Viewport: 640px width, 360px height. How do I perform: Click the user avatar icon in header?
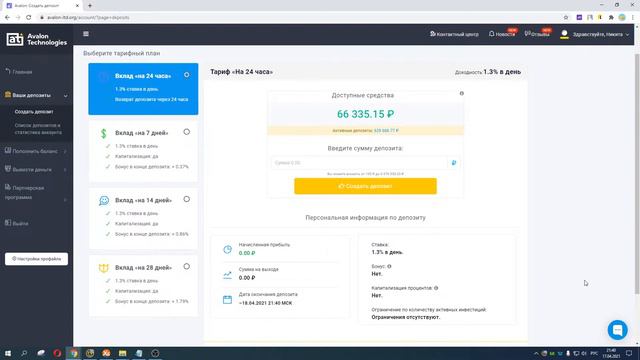(564, 34)
